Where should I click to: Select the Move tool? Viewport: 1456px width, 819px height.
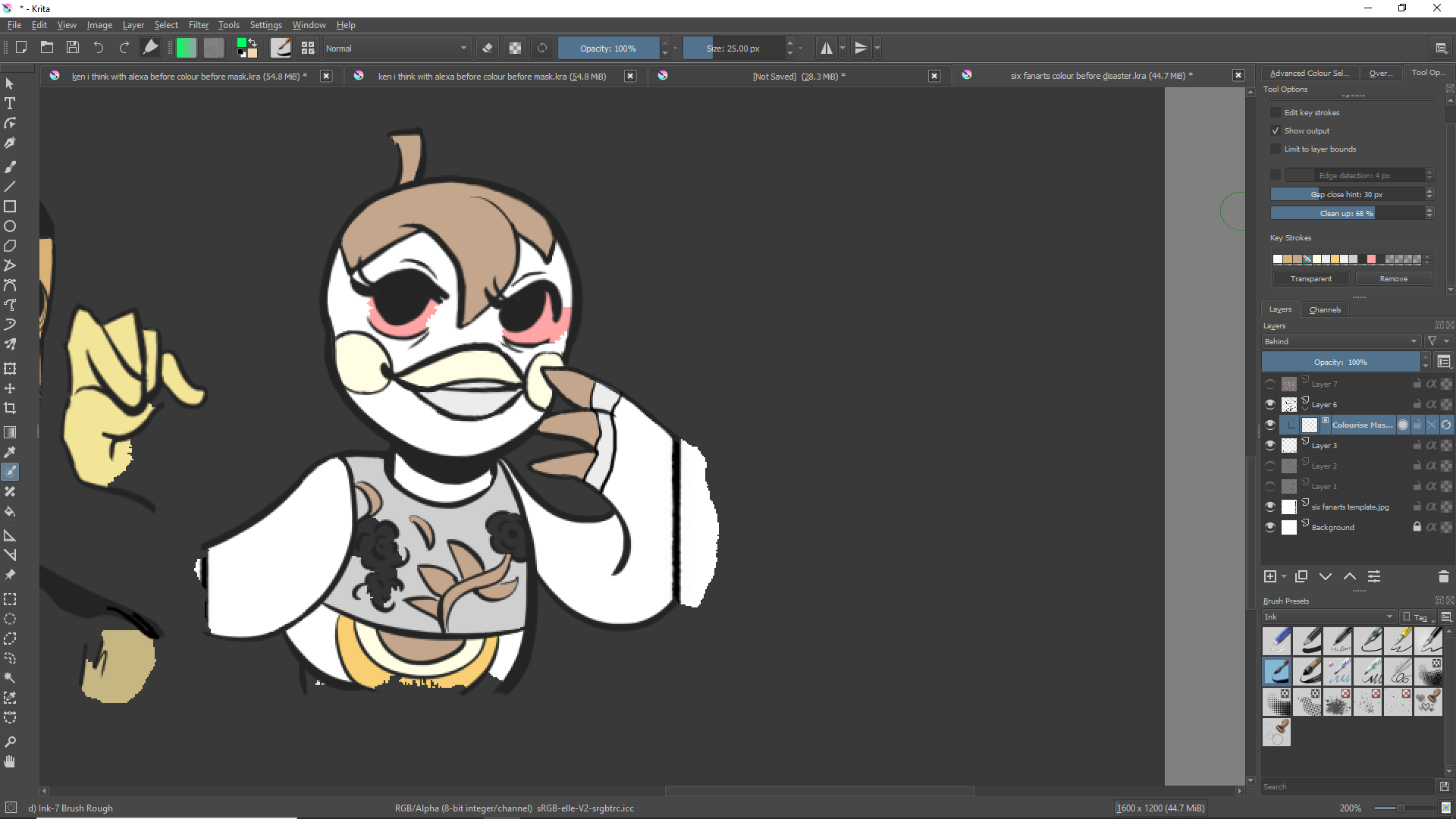tap(10, 388)
